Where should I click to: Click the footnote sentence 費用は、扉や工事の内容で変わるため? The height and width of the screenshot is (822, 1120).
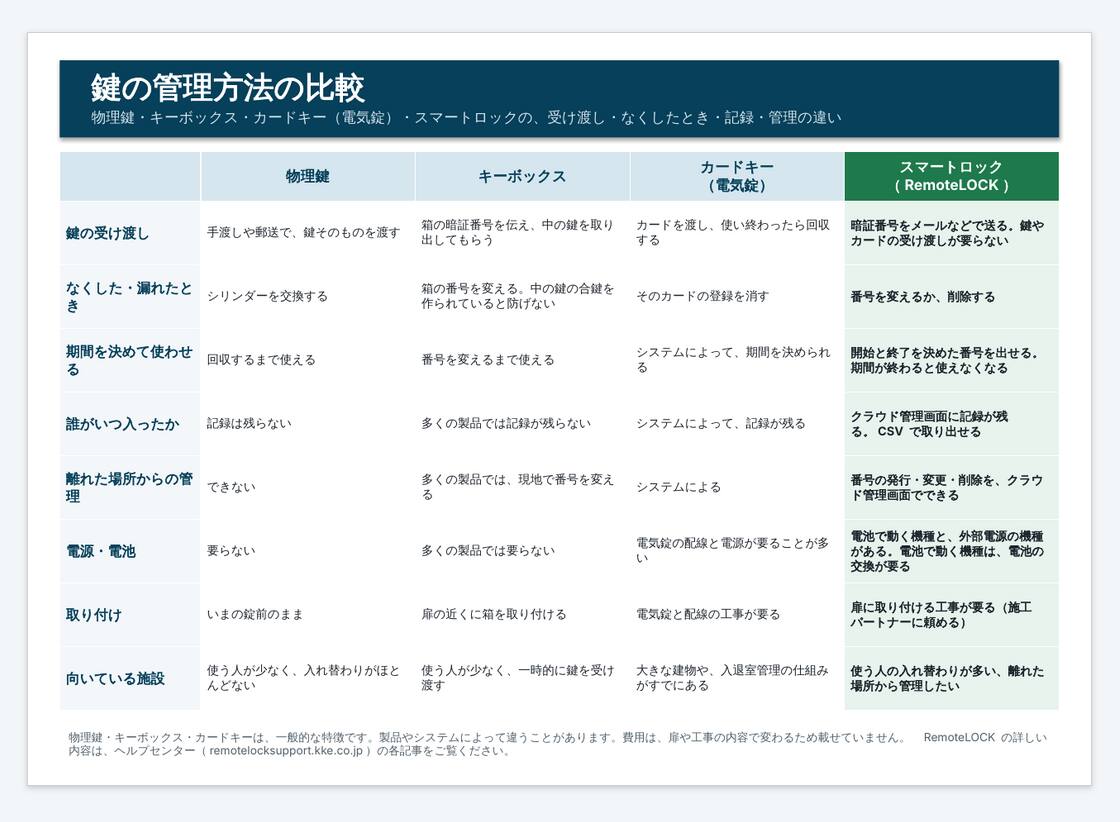(x=764, y=738)
